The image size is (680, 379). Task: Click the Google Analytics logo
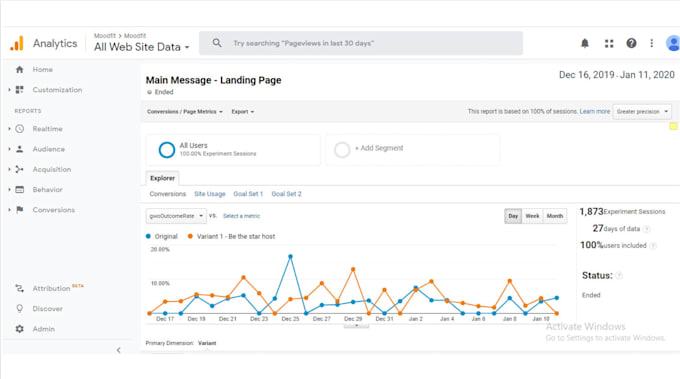click(x=16, y=43)
